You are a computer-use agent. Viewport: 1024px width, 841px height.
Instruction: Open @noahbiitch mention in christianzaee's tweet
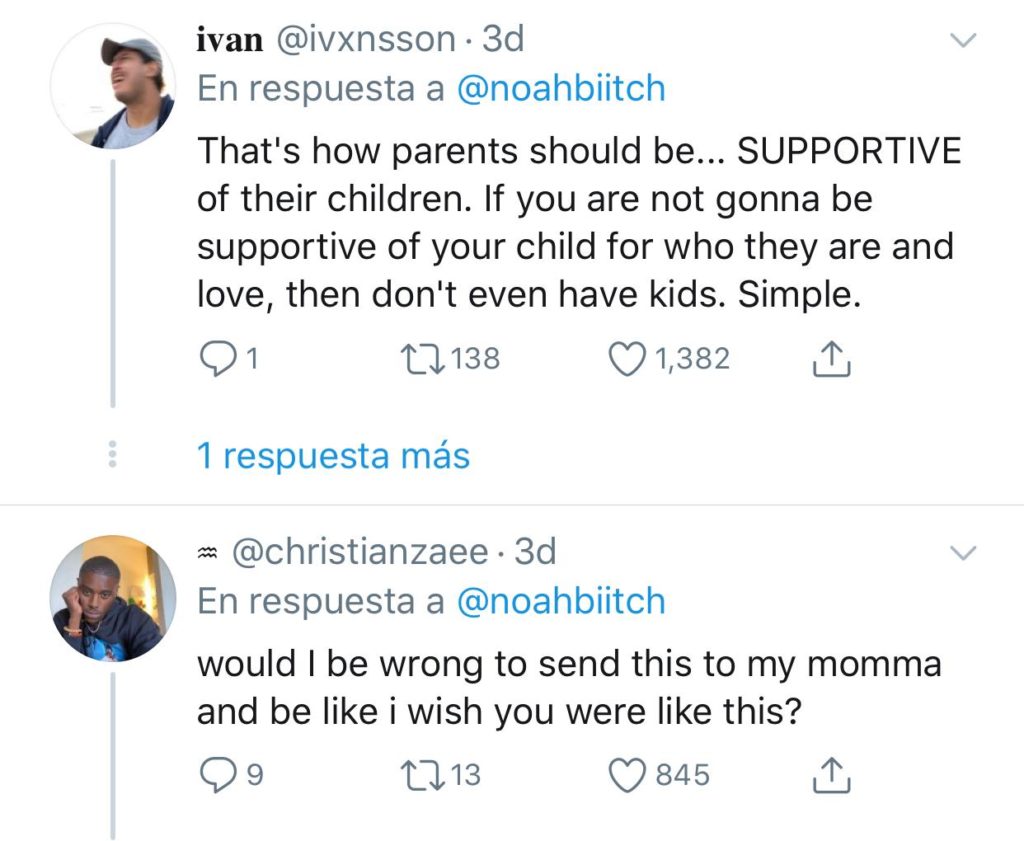[x=560, y=600]
